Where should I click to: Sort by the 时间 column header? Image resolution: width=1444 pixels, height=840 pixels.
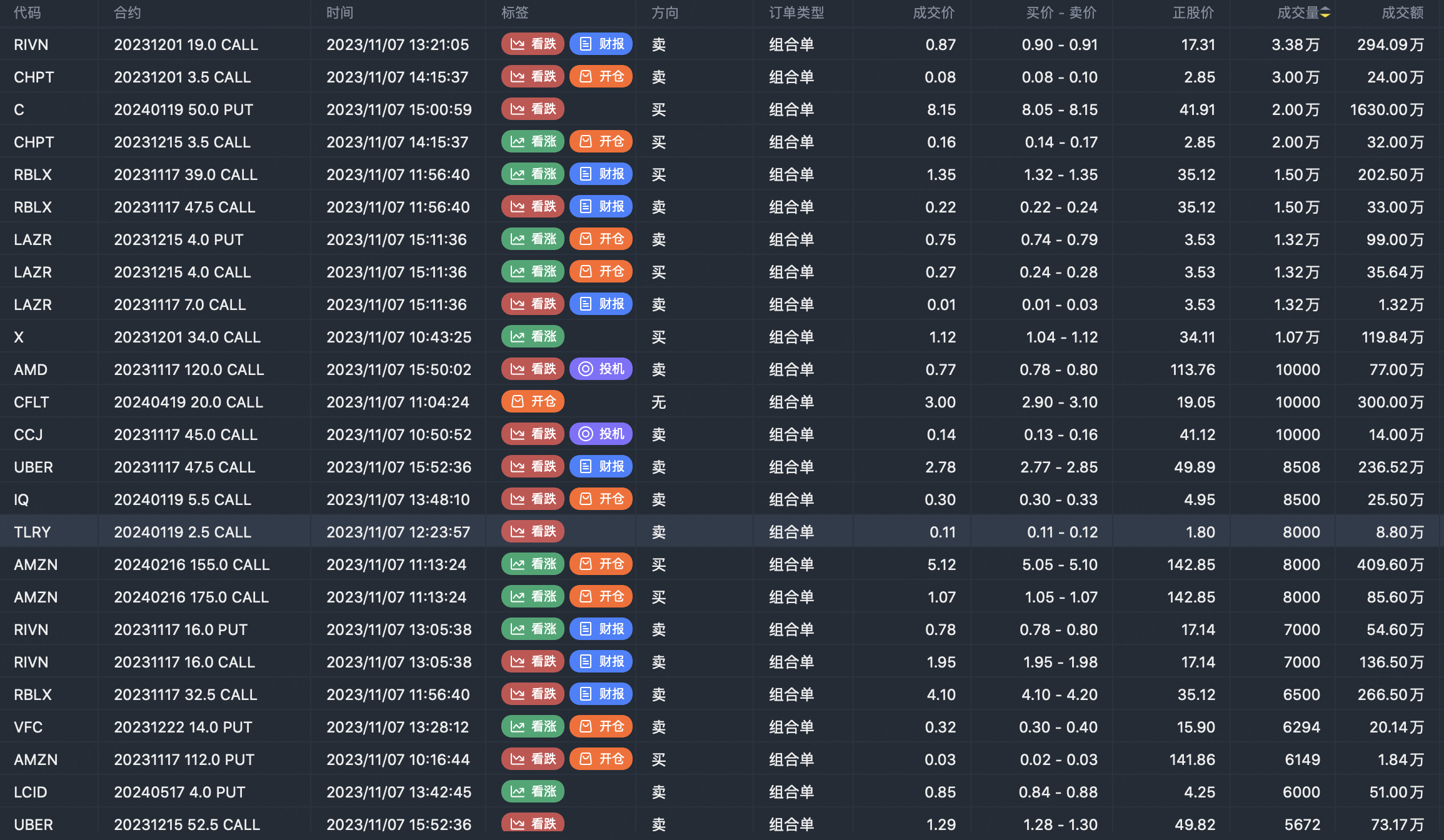340,13
